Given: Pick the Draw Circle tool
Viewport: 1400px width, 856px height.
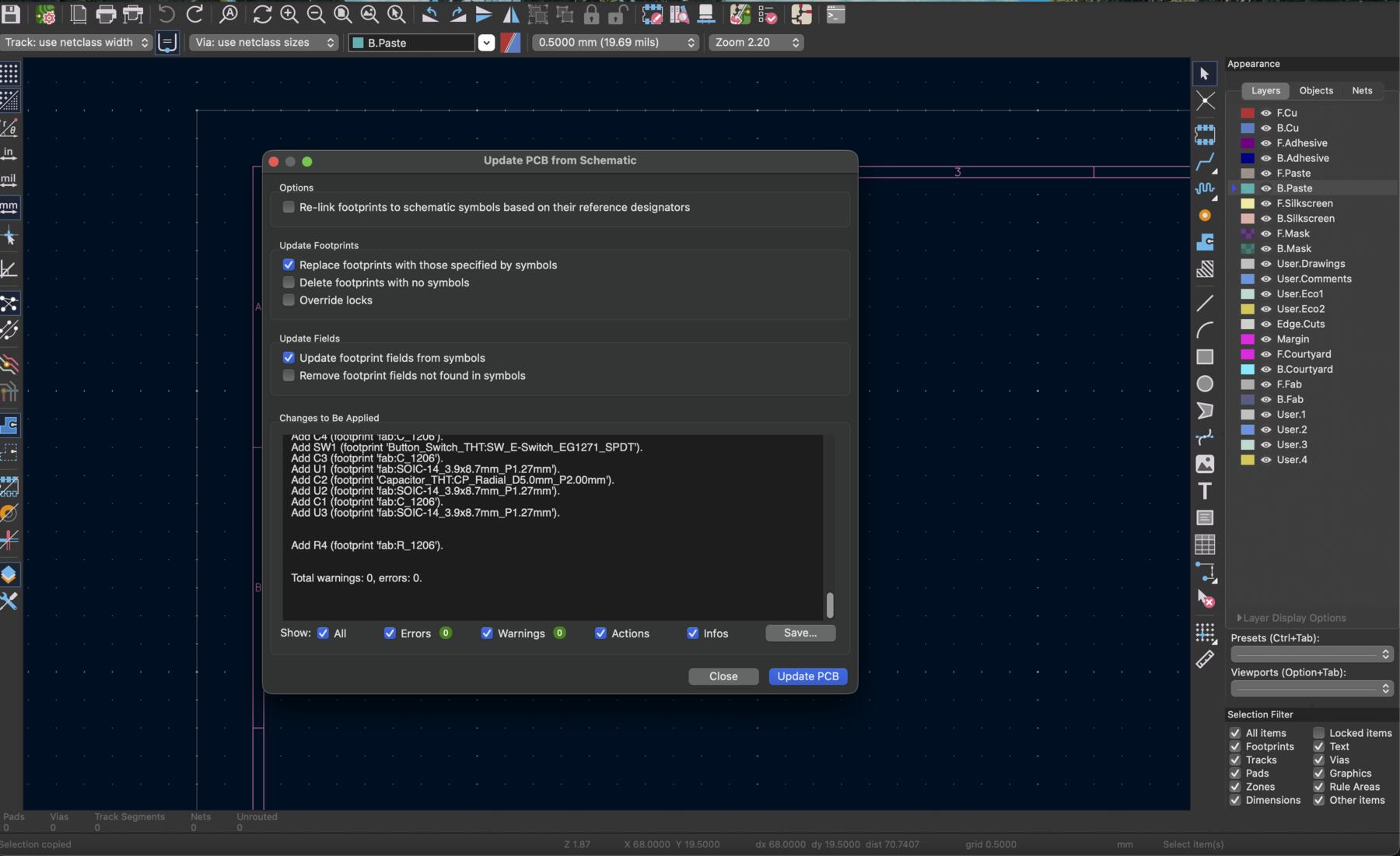Looking at the screenshot, I should [x=1206, y=384].
